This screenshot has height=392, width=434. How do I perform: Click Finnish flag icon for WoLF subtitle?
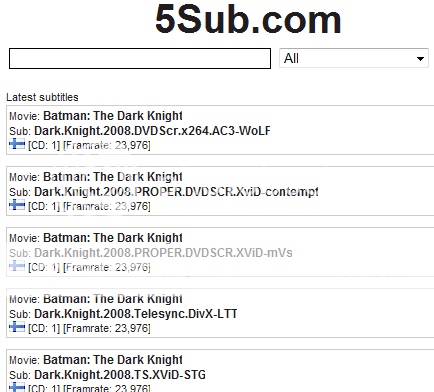click(x=17, y=145)
